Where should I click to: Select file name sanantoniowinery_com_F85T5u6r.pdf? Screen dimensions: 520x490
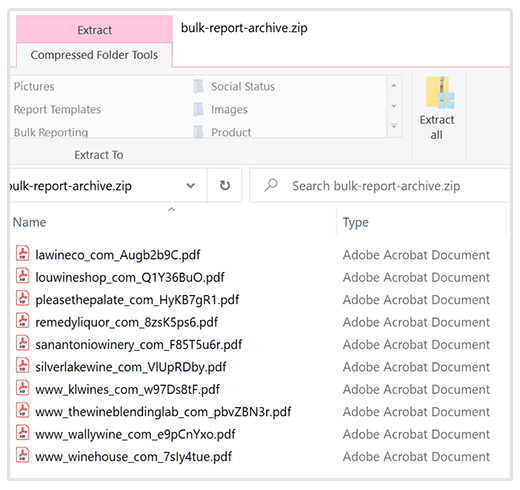(x=139, y=344)
